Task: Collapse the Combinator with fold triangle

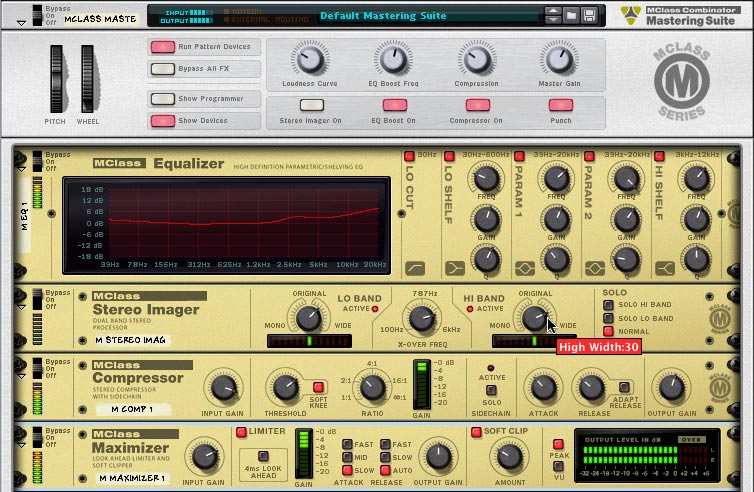Action: tap(21, 23)
